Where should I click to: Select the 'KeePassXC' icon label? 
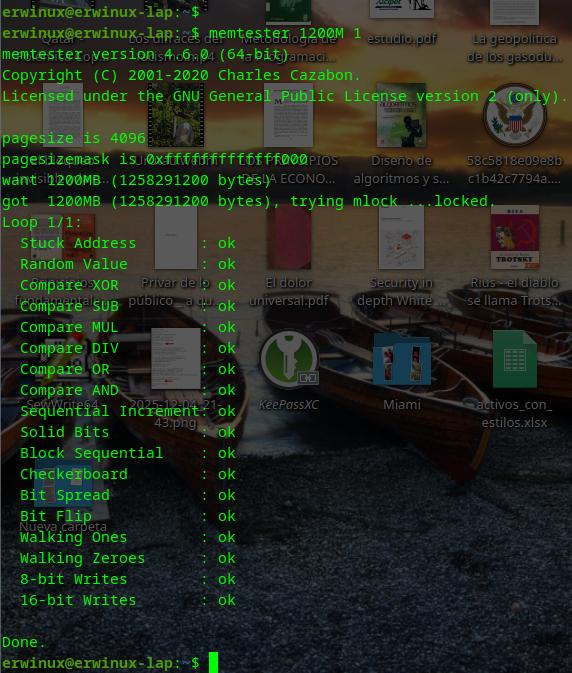[x=289, y=405]
